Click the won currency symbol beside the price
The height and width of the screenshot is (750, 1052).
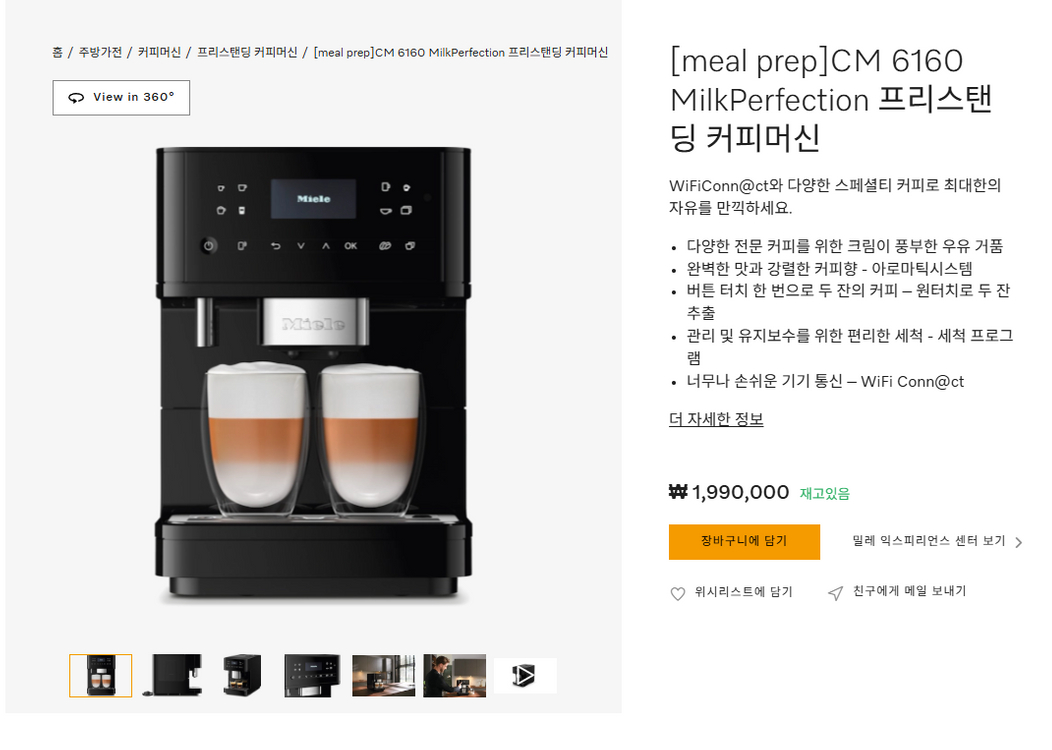pos(679,492)
